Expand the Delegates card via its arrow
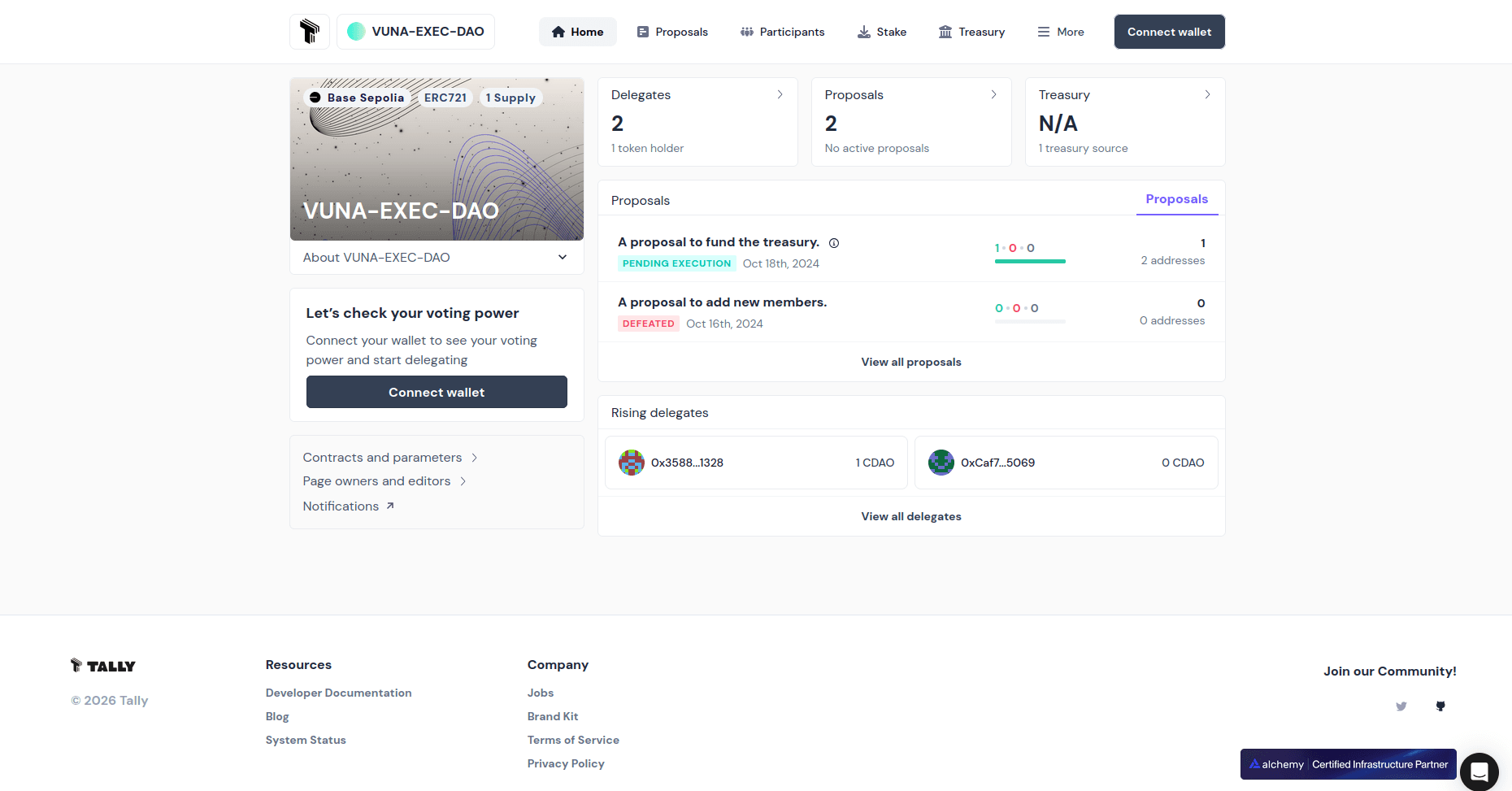The width and height of the screenshot is (1512, 791). coord(780,94)
